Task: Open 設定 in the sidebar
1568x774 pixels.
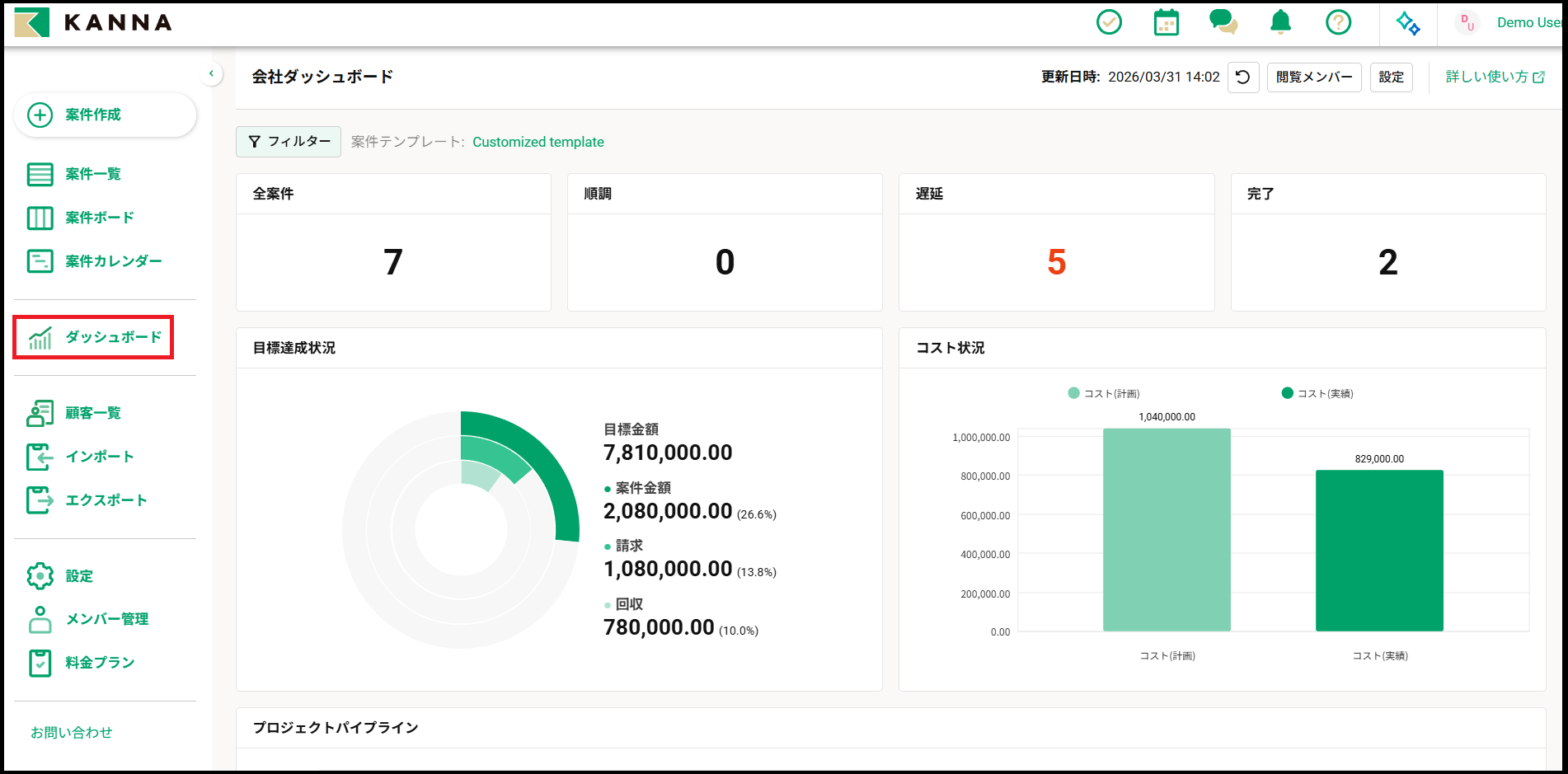Action: coord(79,576)
